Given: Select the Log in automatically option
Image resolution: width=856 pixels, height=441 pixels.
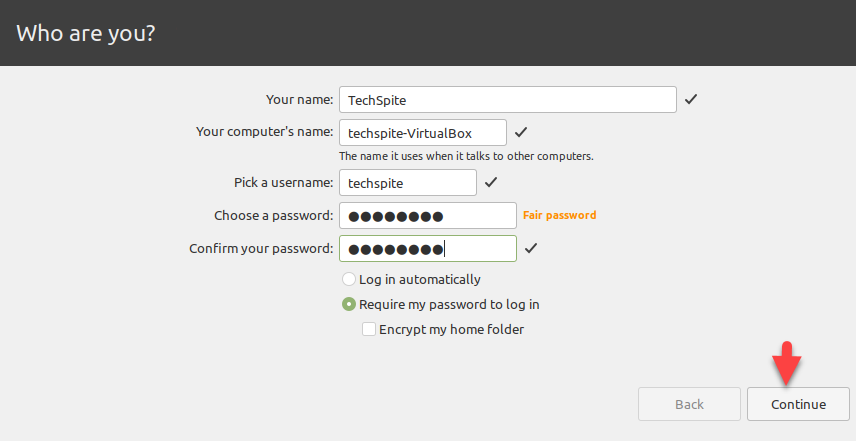Looking at the screenshot, I should click(x=349, y=280).
